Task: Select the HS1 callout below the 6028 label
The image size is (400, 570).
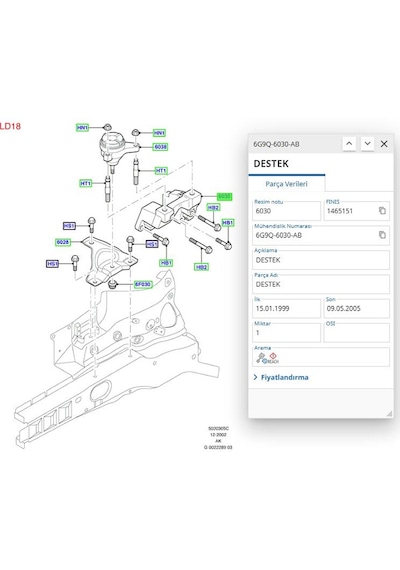Action: [x=52, y=264]
